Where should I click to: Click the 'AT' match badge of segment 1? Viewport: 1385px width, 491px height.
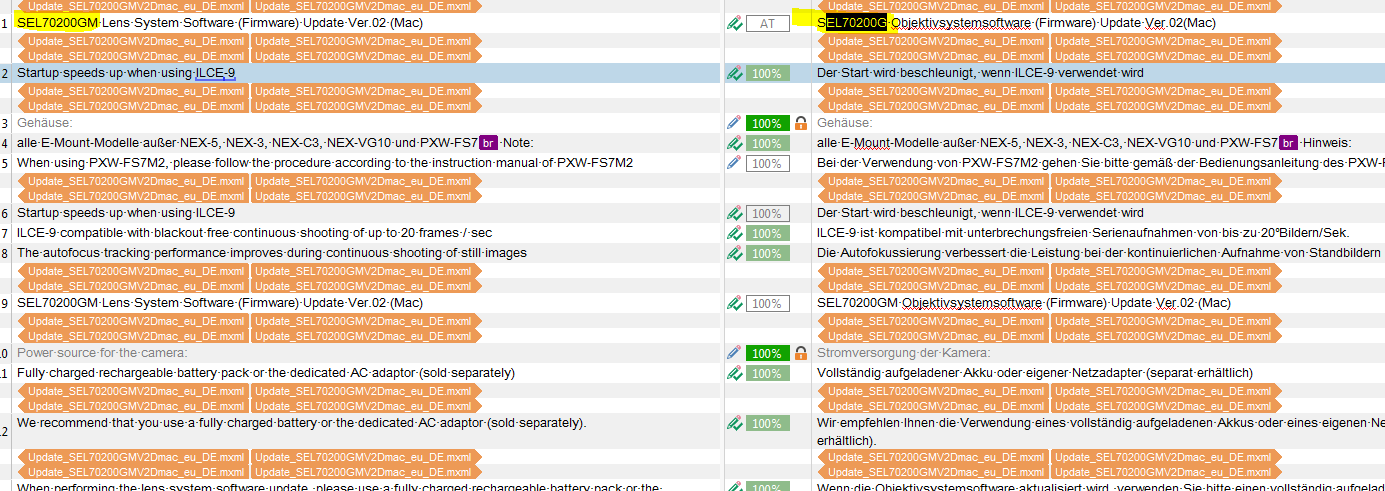(768, 23)
